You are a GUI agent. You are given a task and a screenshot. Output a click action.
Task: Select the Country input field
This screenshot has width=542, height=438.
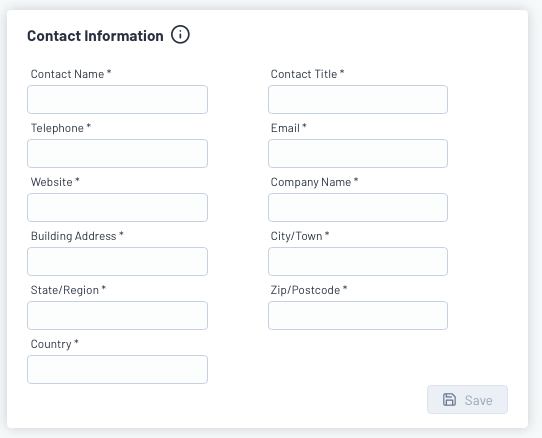[x=118, y=369]
